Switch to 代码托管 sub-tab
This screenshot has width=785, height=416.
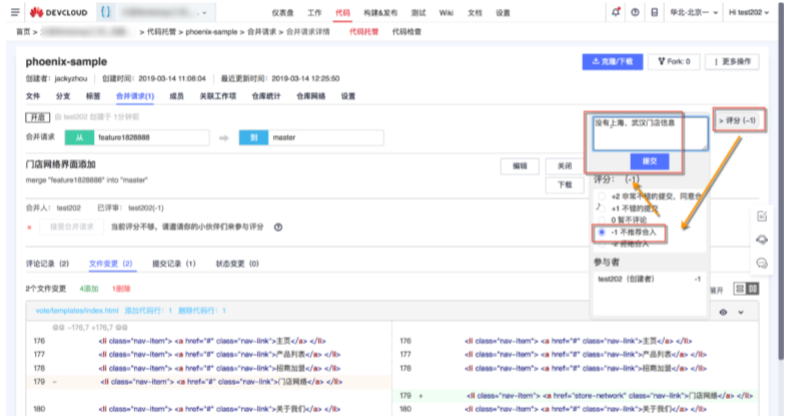pos(364,32)
